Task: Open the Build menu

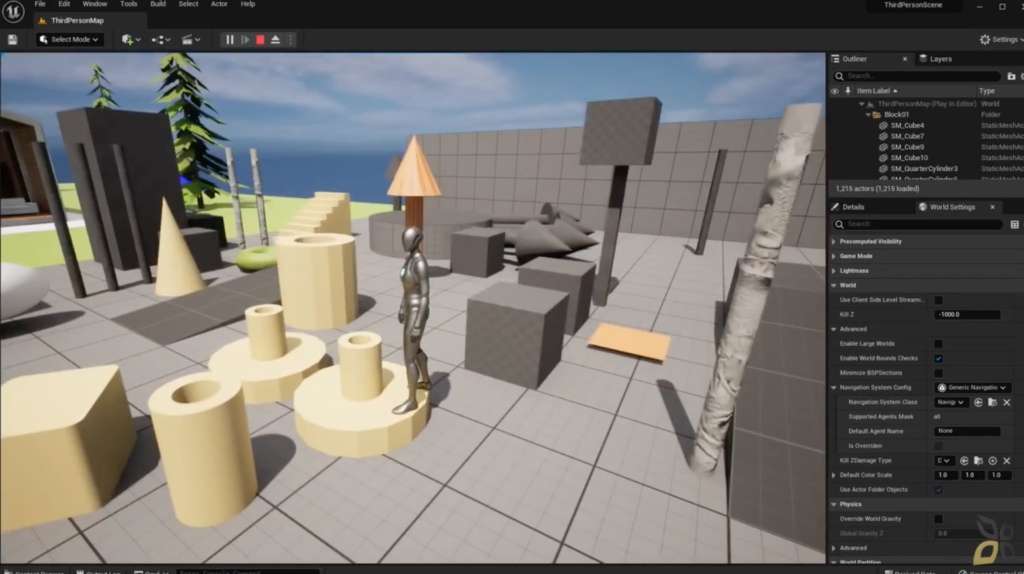Action: pos(158,4)
